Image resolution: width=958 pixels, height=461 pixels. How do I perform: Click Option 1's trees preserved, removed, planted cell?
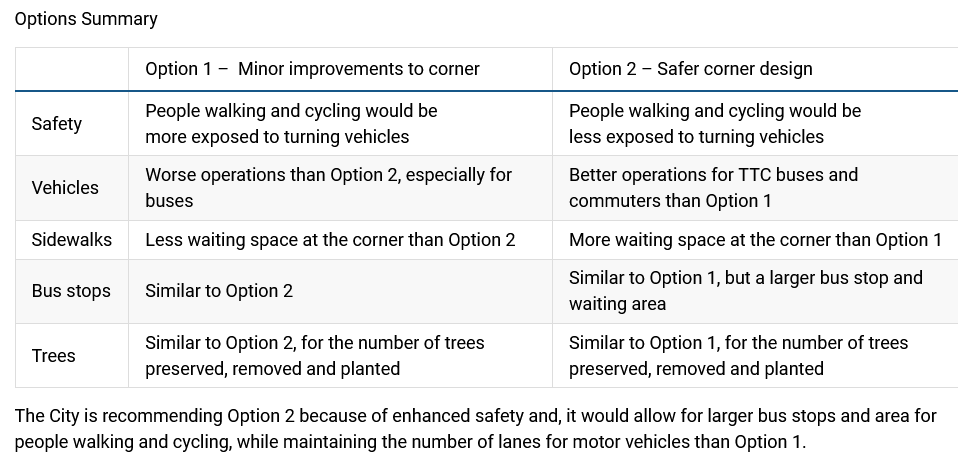(x=314, y=356)
